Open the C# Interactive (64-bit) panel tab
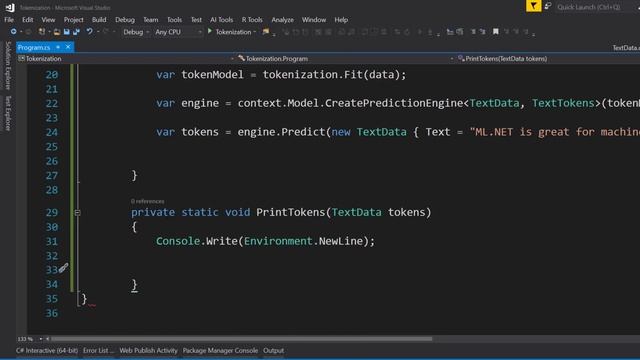640x360 pixels. (47, 350)
